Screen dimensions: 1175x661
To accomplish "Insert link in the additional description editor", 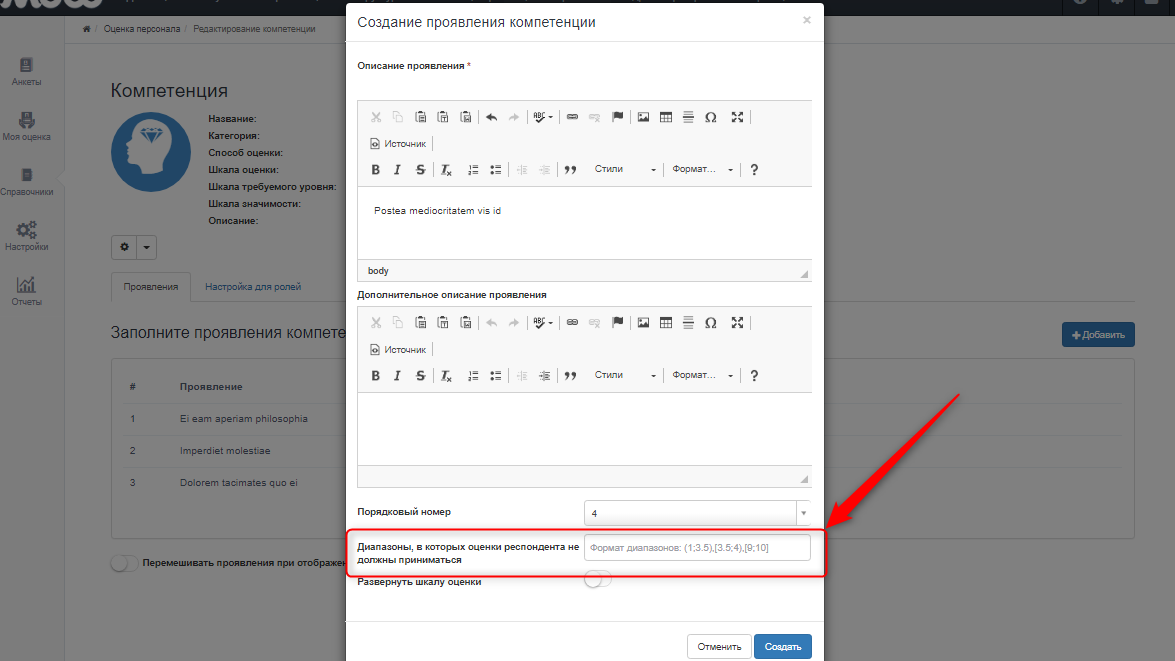I will coord(572,323).
